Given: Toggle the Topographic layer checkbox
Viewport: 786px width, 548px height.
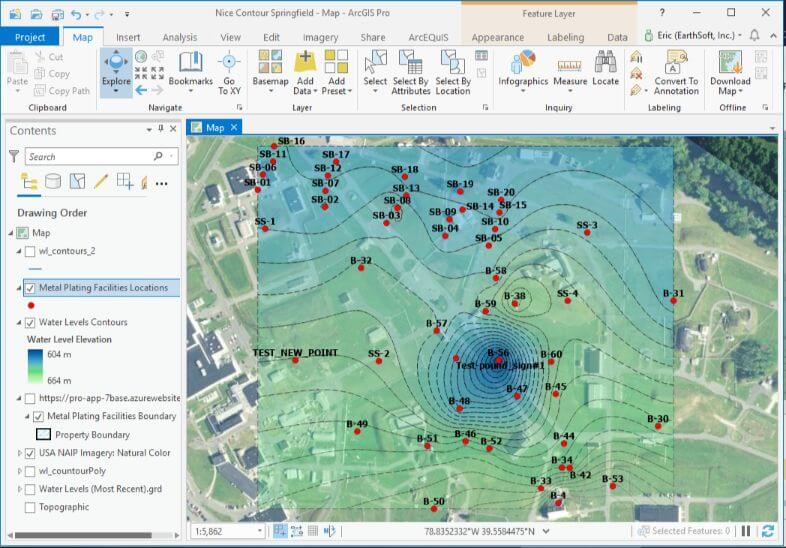Looking at the screenshot, I should [x=30, y=507].
